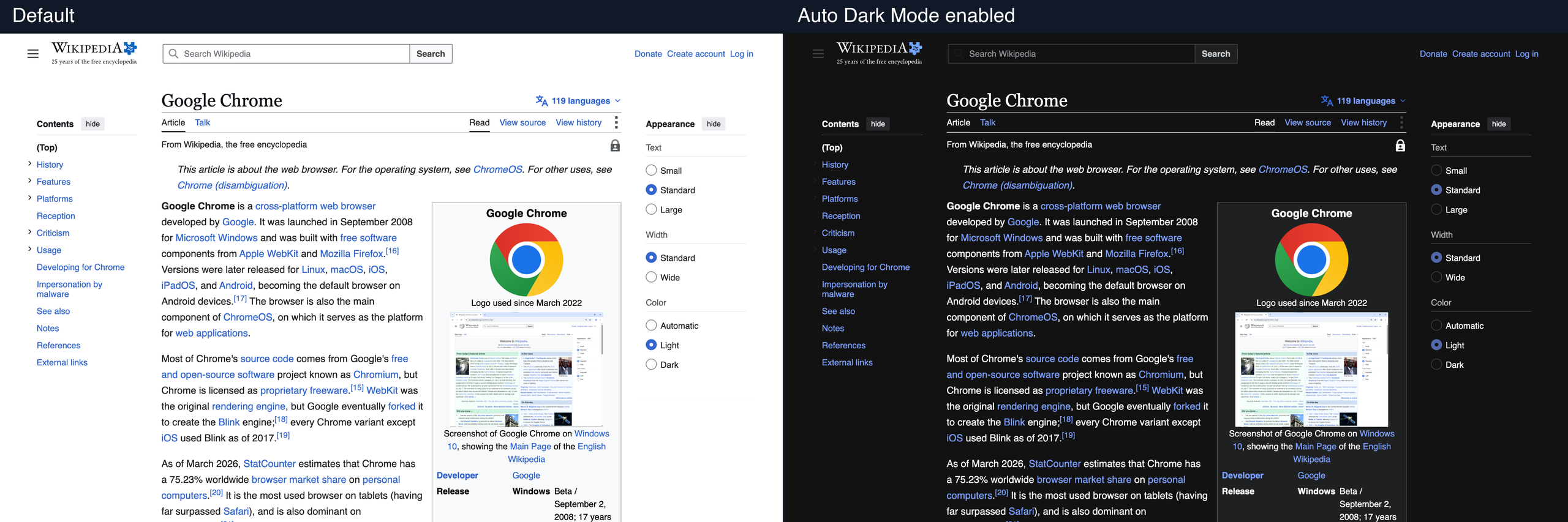Open the vertical ellipsis page tools in the Default panel
Screen dimensions: 1568x522
click(616, 122)
